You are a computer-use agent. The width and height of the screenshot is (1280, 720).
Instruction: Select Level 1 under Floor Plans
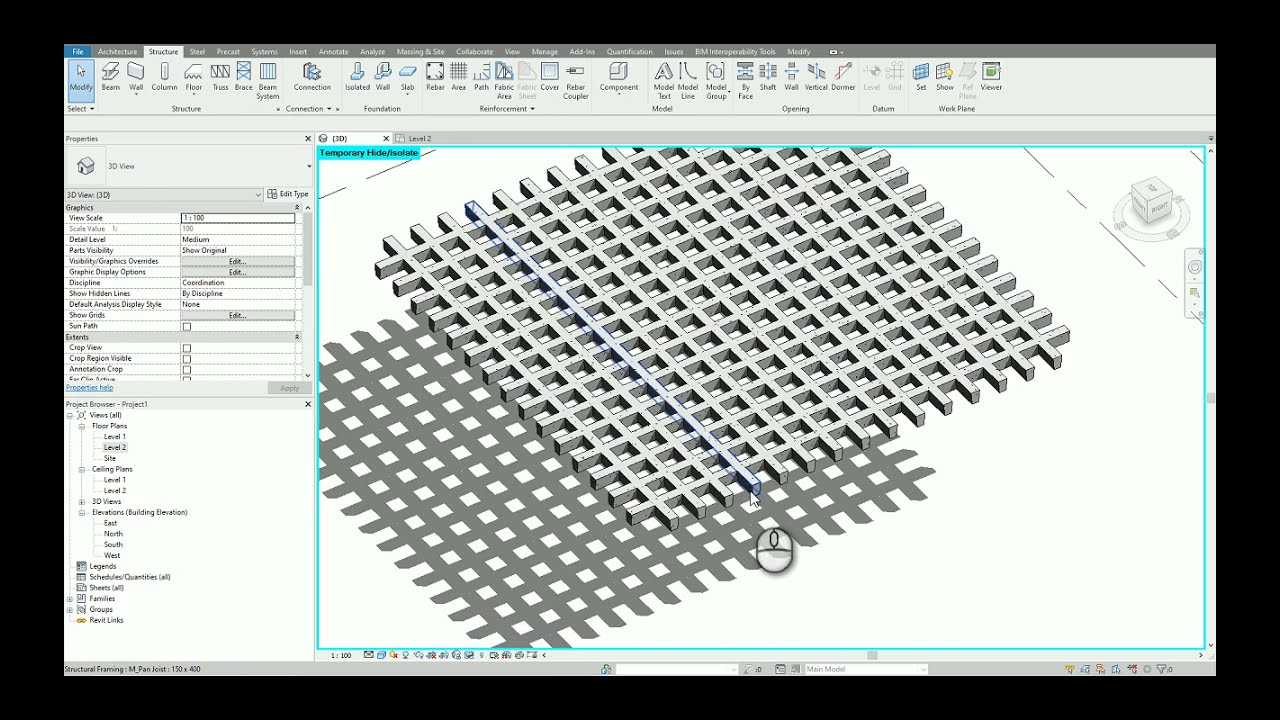(x=115, y=437)
